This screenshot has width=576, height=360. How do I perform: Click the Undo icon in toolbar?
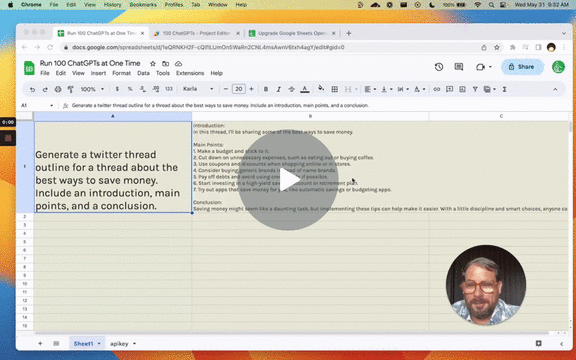coord(32,89)
